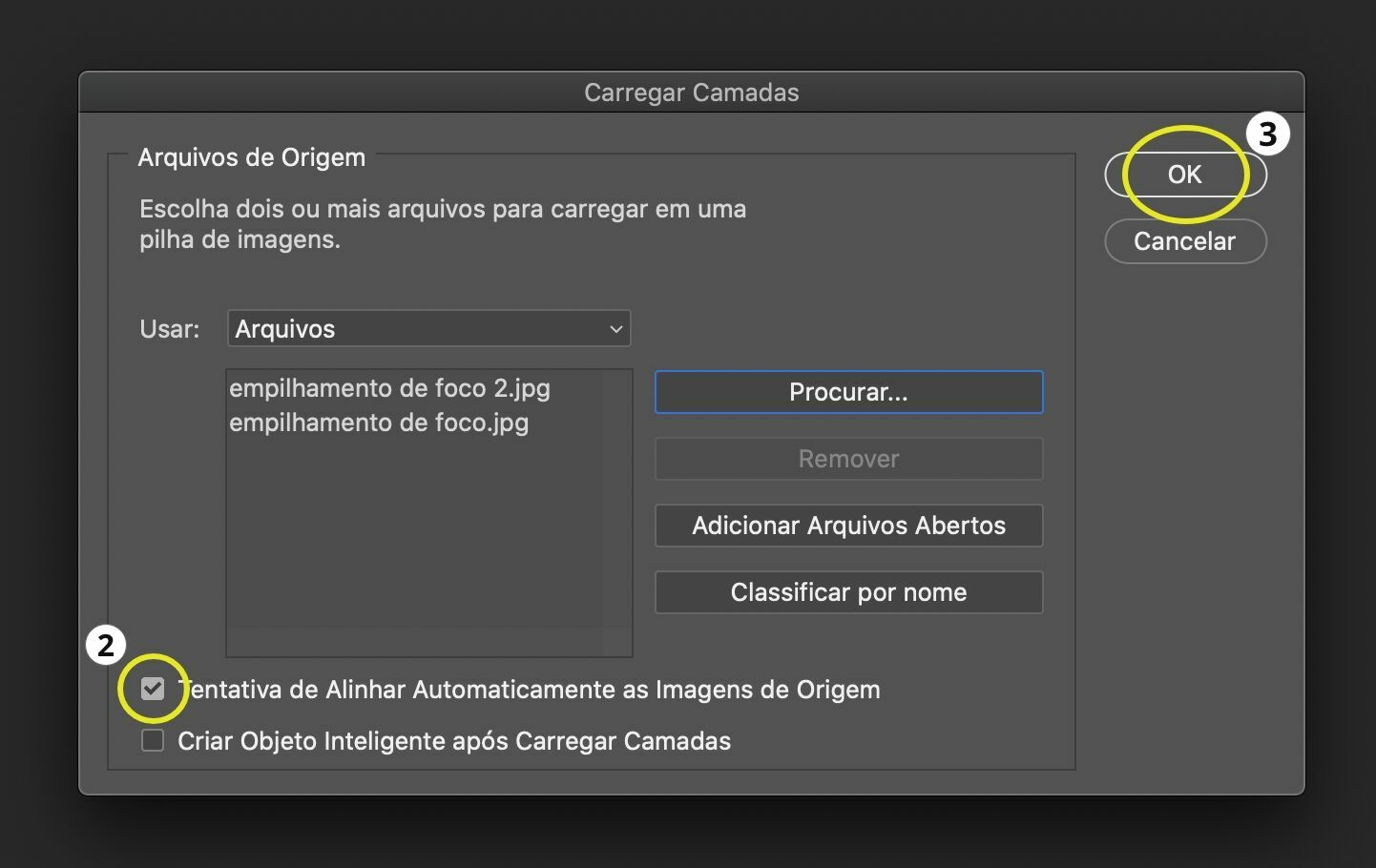This screenshot has height=868, width=1376.
Task: Click the greyed-out Remover button
Action: (848, 459)
